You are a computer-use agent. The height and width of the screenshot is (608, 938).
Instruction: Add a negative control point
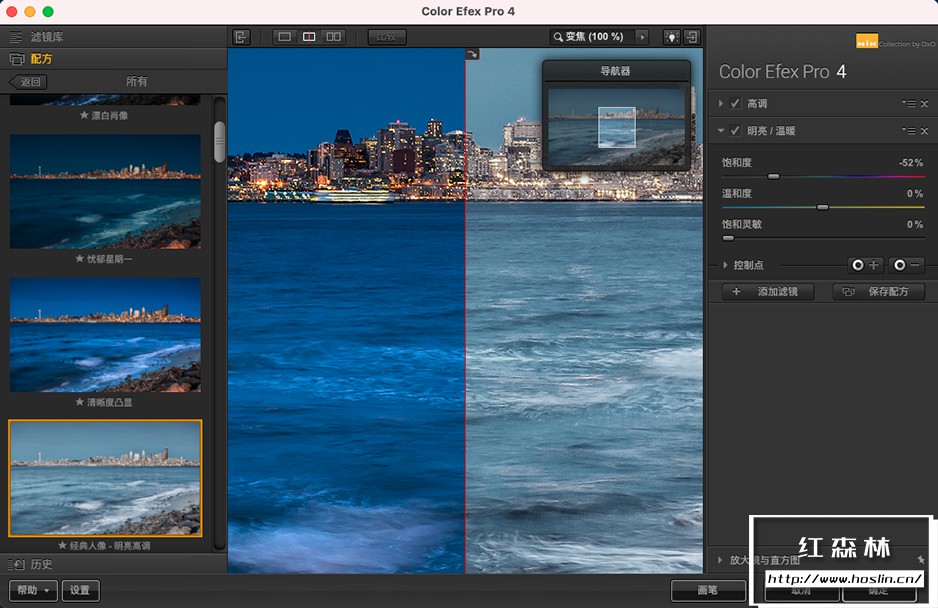point(907,265)
